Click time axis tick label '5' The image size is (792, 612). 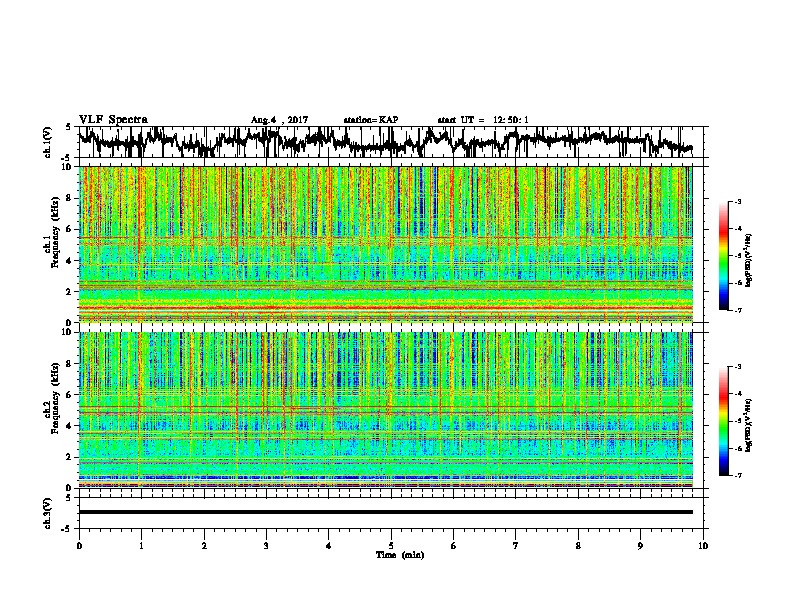pyautogui.click(x=391, y=546)
